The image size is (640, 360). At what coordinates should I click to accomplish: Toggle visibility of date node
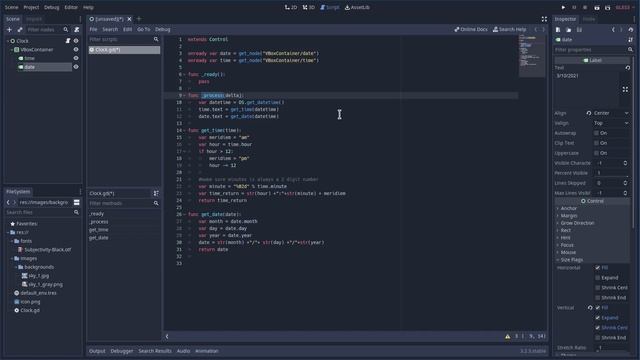click(x=76, y=67)
